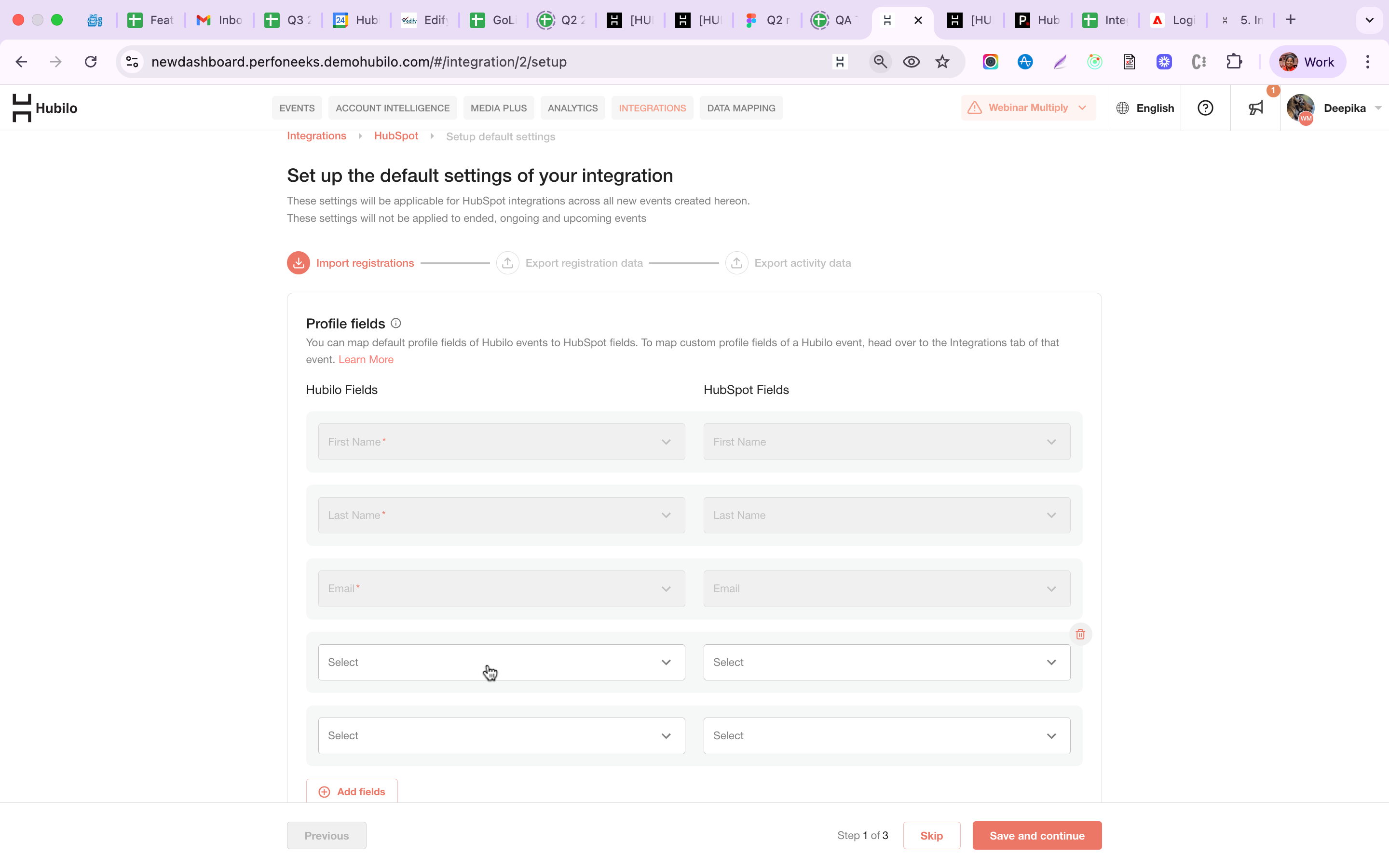Delete the mapping row with trash icon

click(1080, 634)
